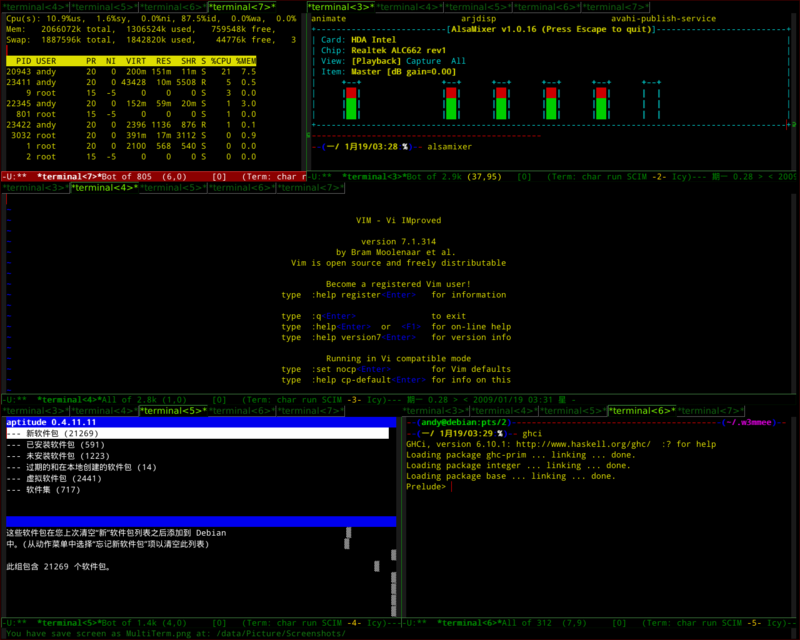Click the *terminal<4>* mode line buffer name

pos(70,400)
